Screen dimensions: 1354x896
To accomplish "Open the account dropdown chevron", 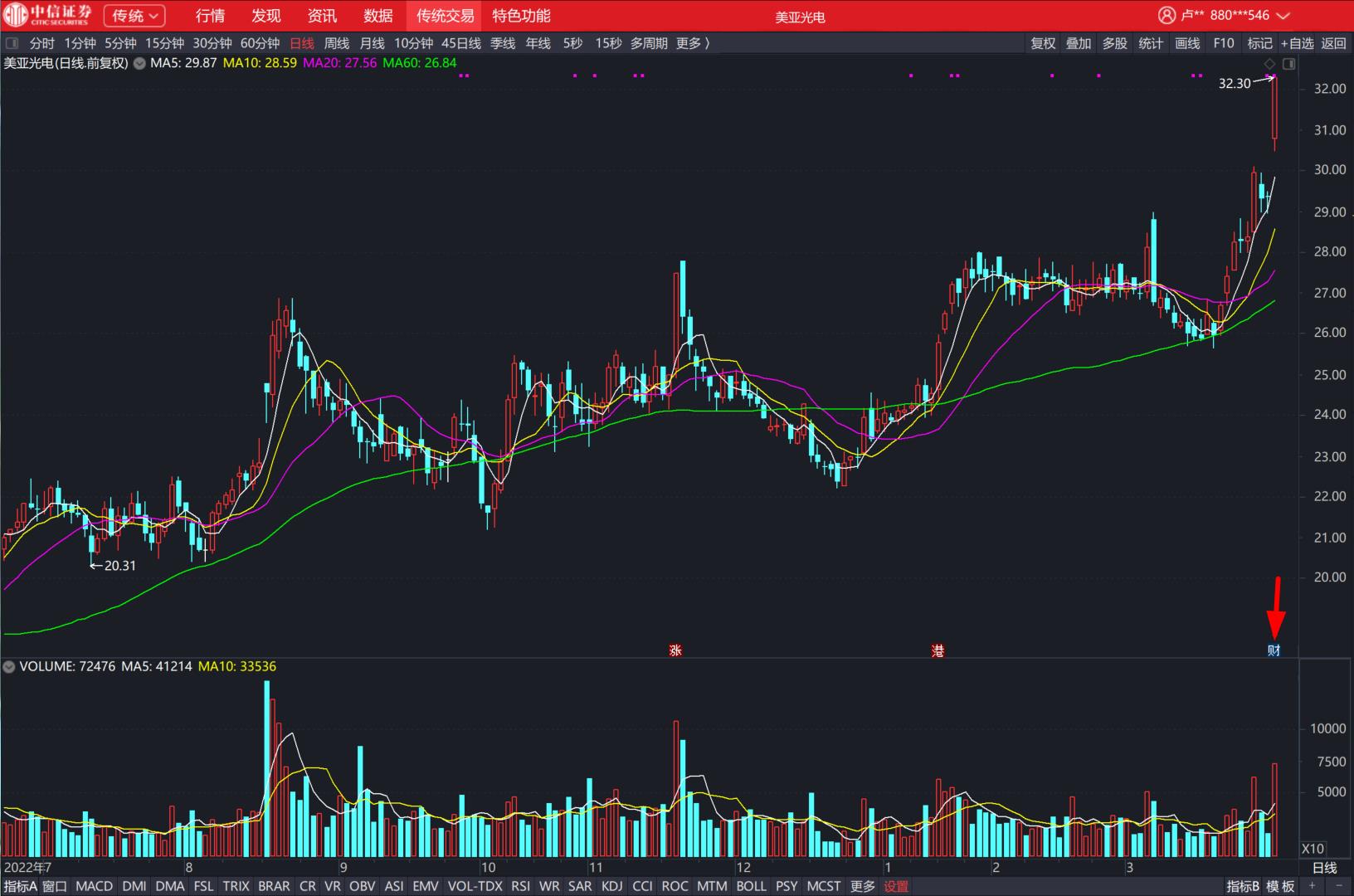I will coord(1283,16).
